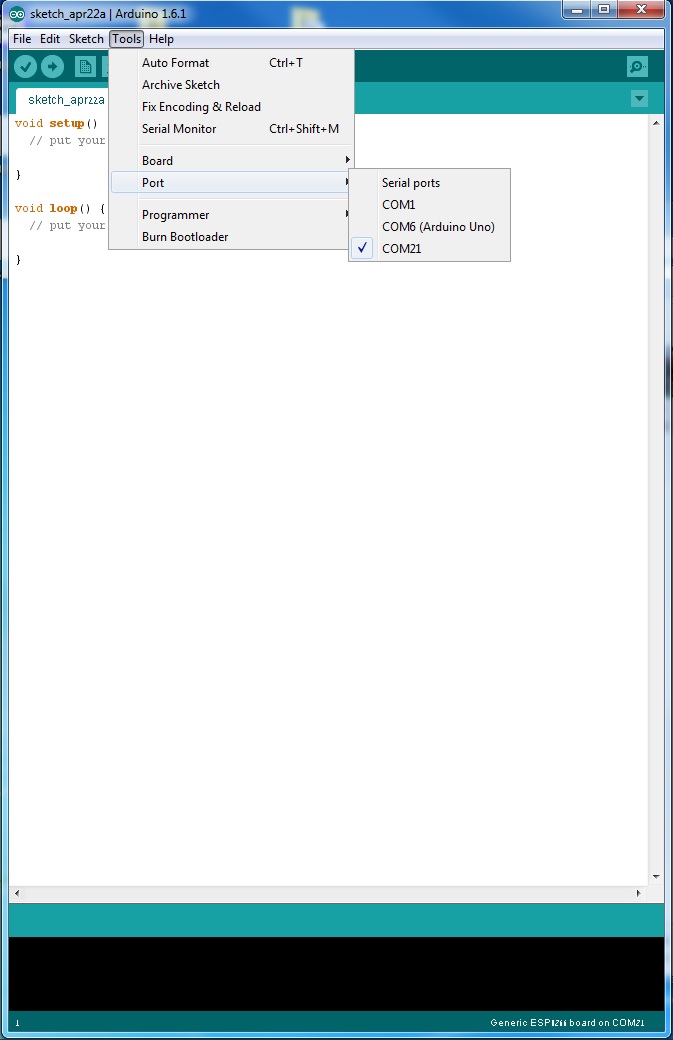
Task: Select Fix Encoding & Reload
Action: coord(231,107)
